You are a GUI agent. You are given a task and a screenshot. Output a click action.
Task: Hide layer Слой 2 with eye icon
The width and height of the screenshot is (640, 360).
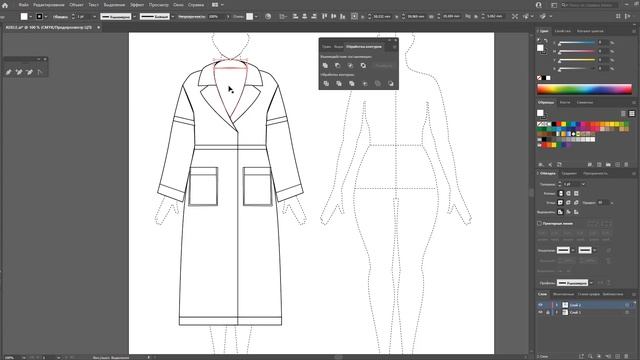(x=540, y=305)
